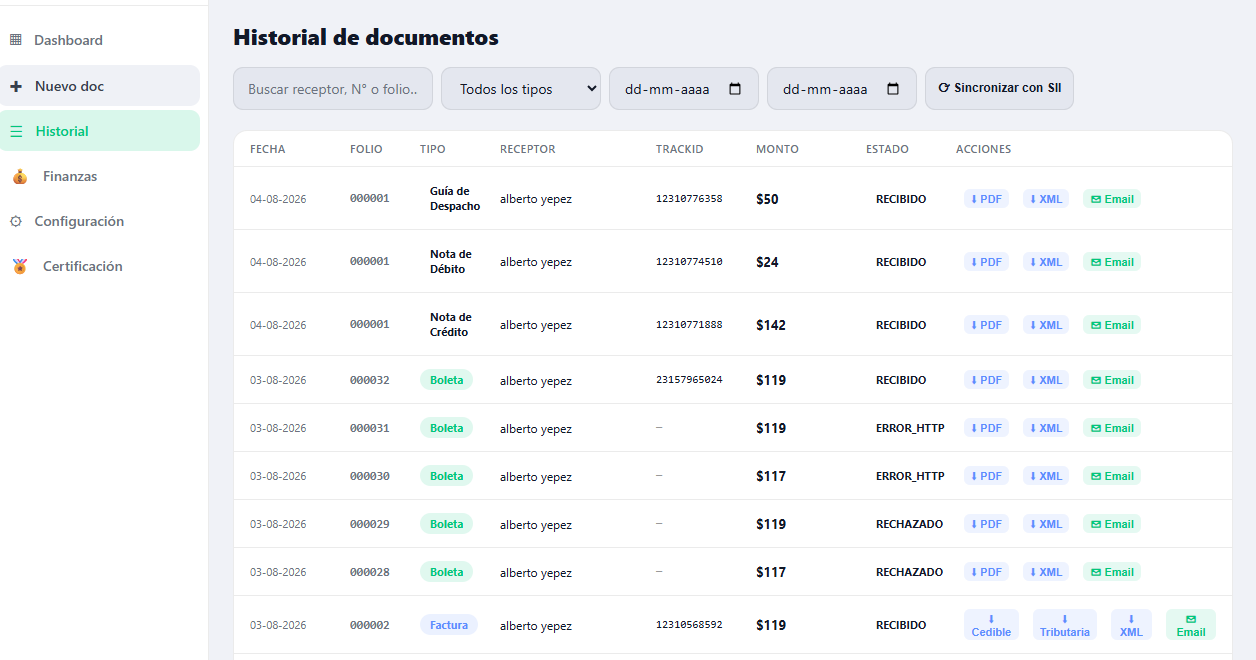This screenshot has height=660, width=1256.
Task: Download XML for Nota de Crédito row
Action: coord(1045,325)
